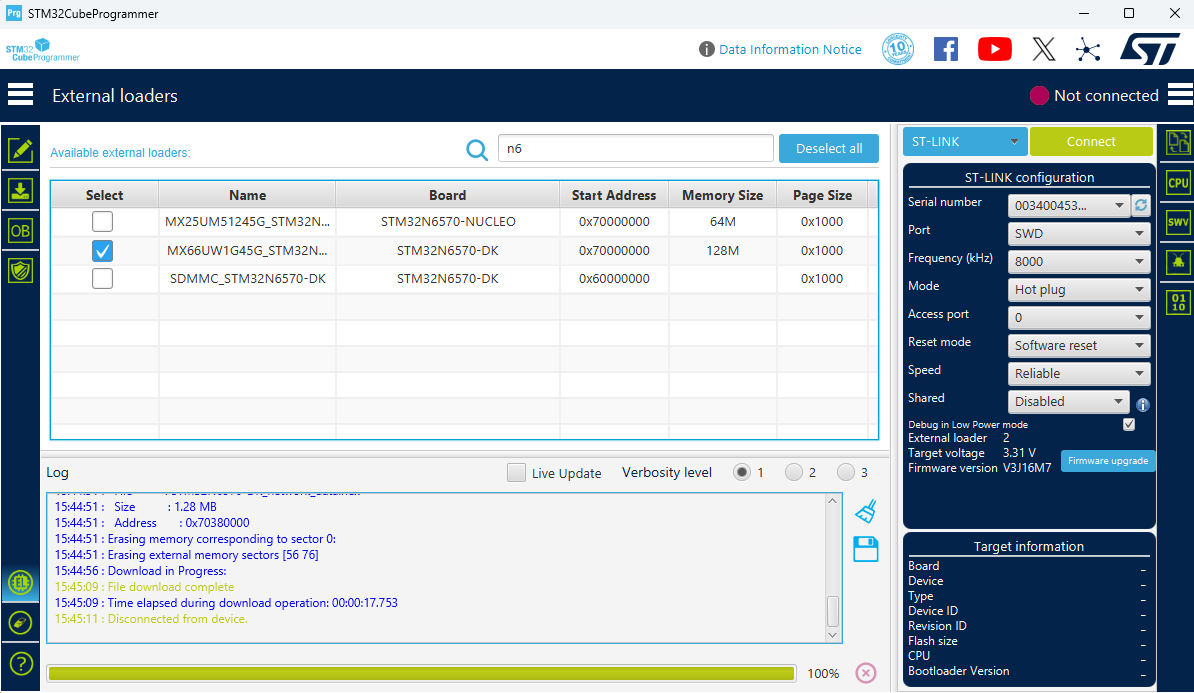Open the Frequency (kHz) dropdown
Viewport: 1194px width, 693px height.
[1078, 261]
